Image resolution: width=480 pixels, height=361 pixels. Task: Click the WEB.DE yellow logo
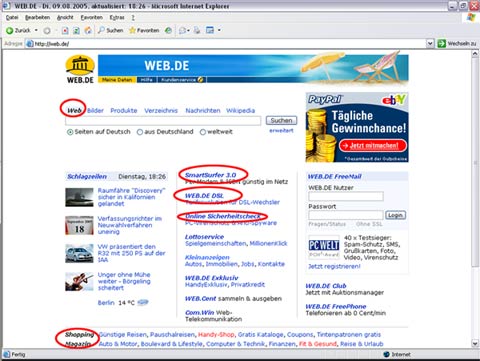point(80,69)
